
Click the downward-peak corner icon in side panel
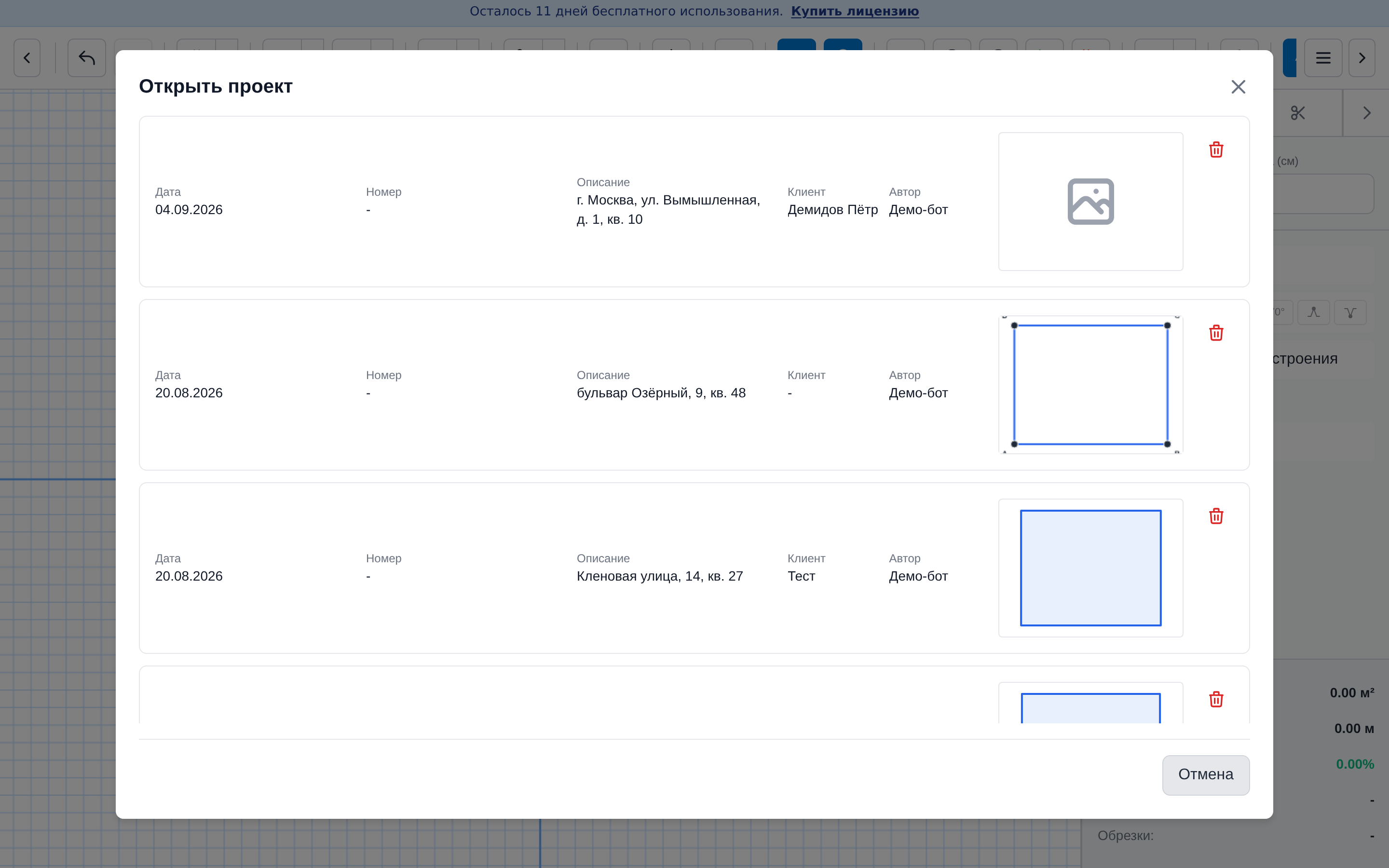[1350, 312]
